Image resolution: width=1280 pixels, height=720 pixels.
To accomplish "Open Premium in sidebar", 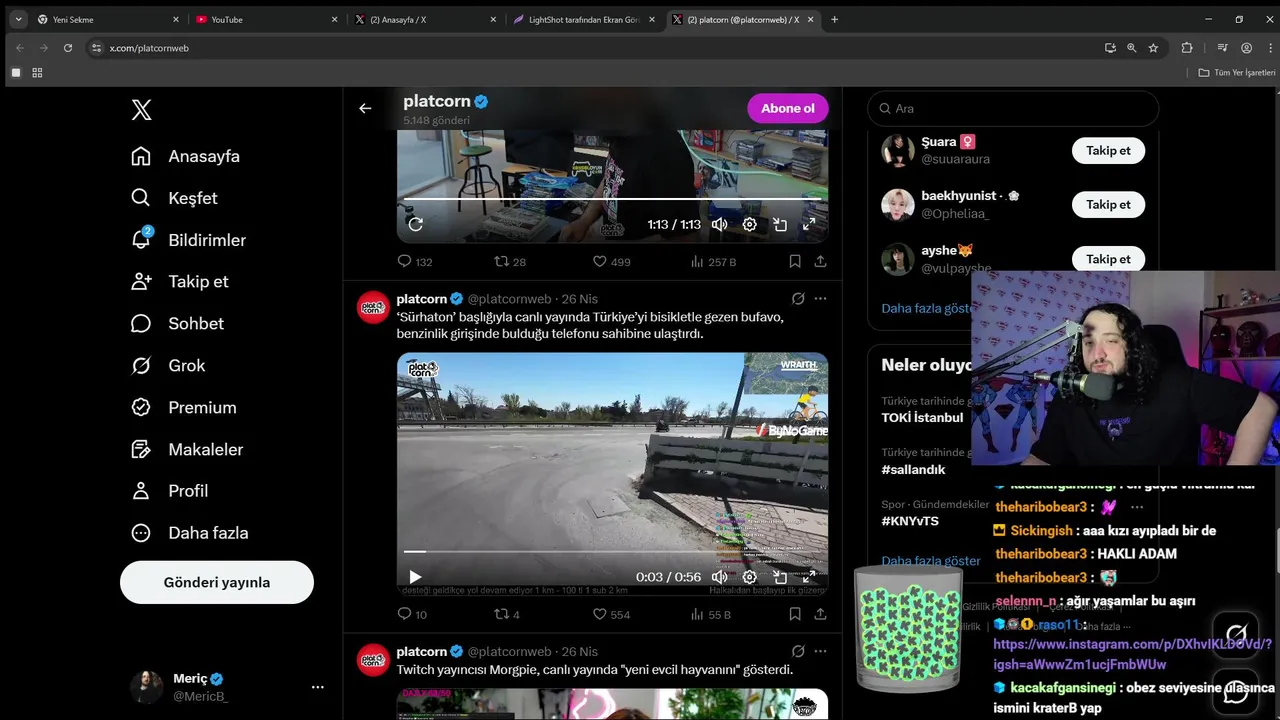I will click(184, 408).
